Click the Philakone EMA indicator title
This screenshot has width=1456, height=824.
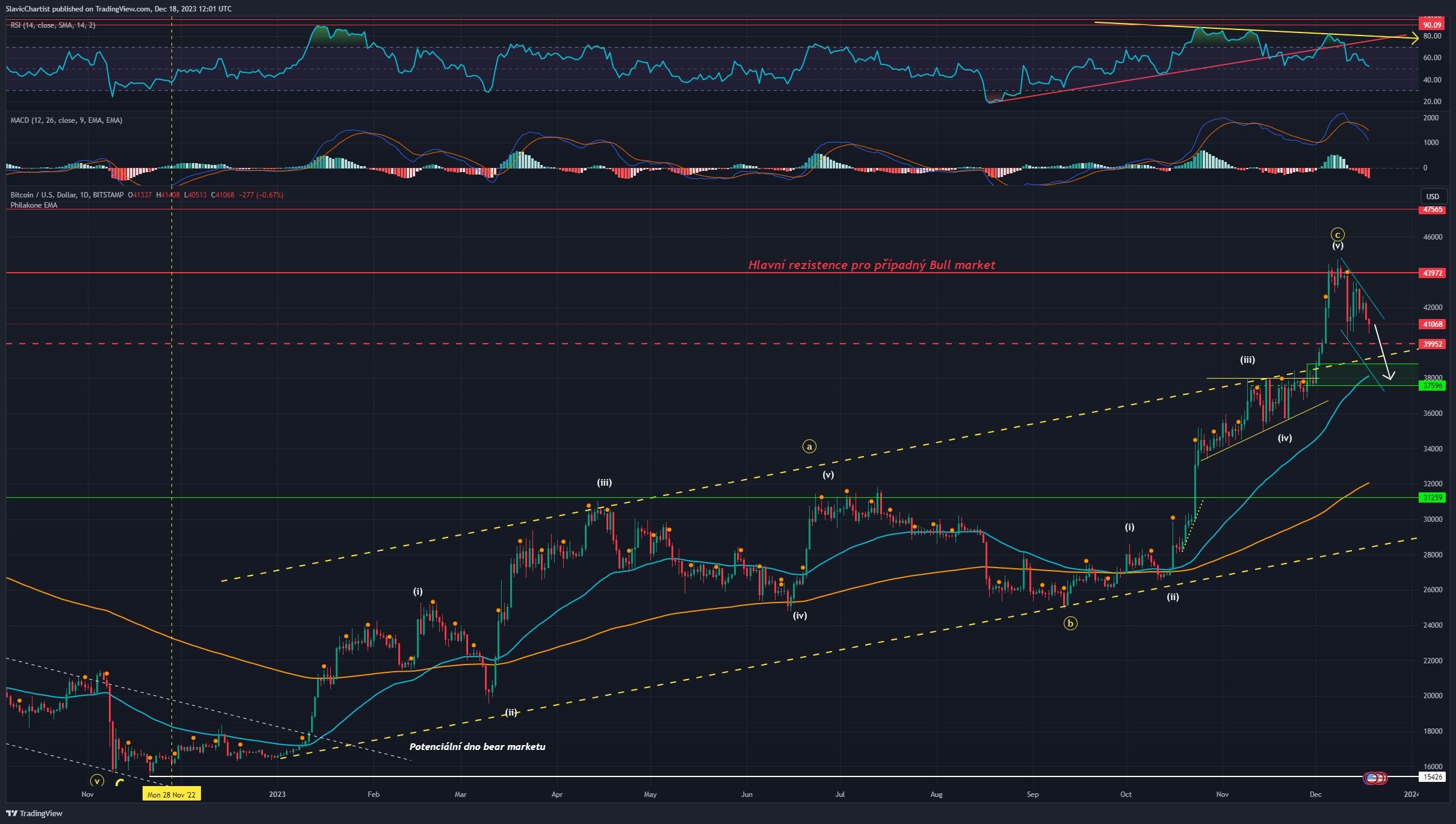point(34,205)
